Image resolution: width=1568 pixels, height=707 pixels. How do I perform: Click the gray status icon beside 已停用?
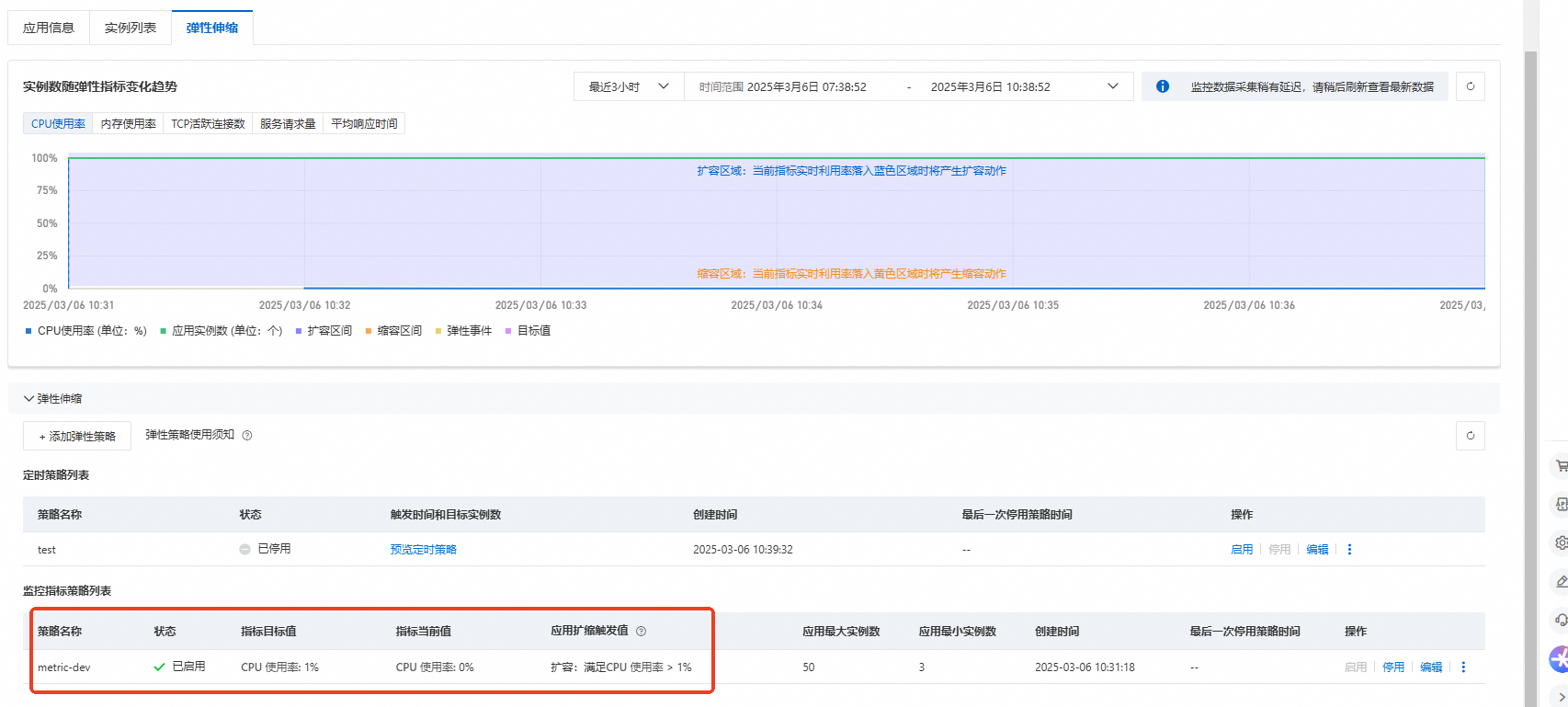click(x=245, y=549)
